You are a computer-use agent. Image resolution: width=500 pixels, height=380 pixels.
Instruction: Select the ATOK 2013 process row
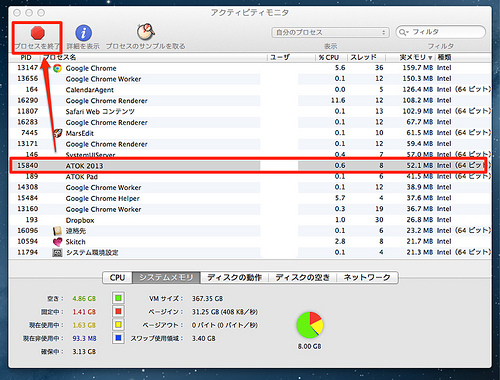coord(250,166)
